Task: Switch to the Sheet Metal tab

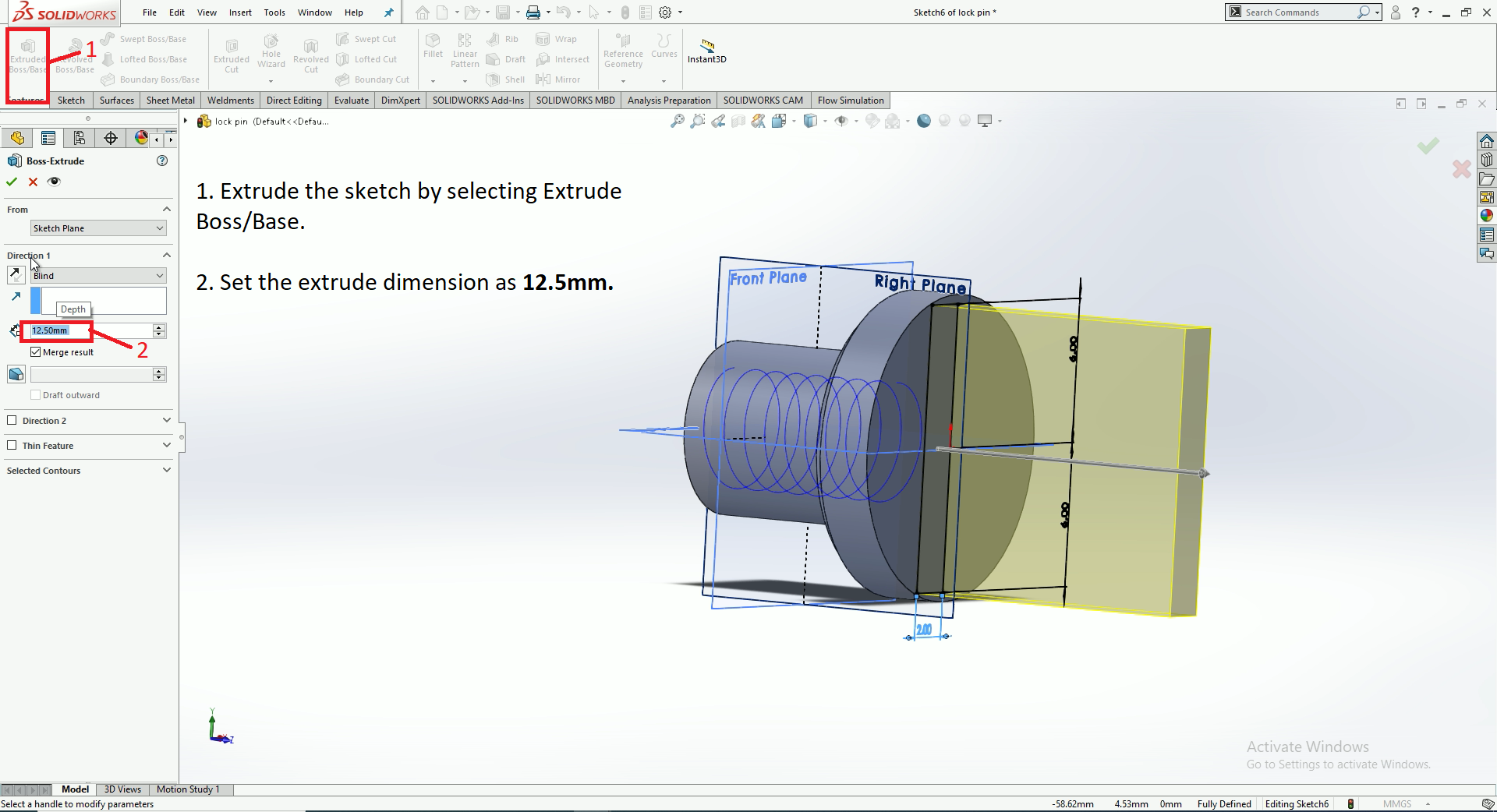Action: (170, 101)
